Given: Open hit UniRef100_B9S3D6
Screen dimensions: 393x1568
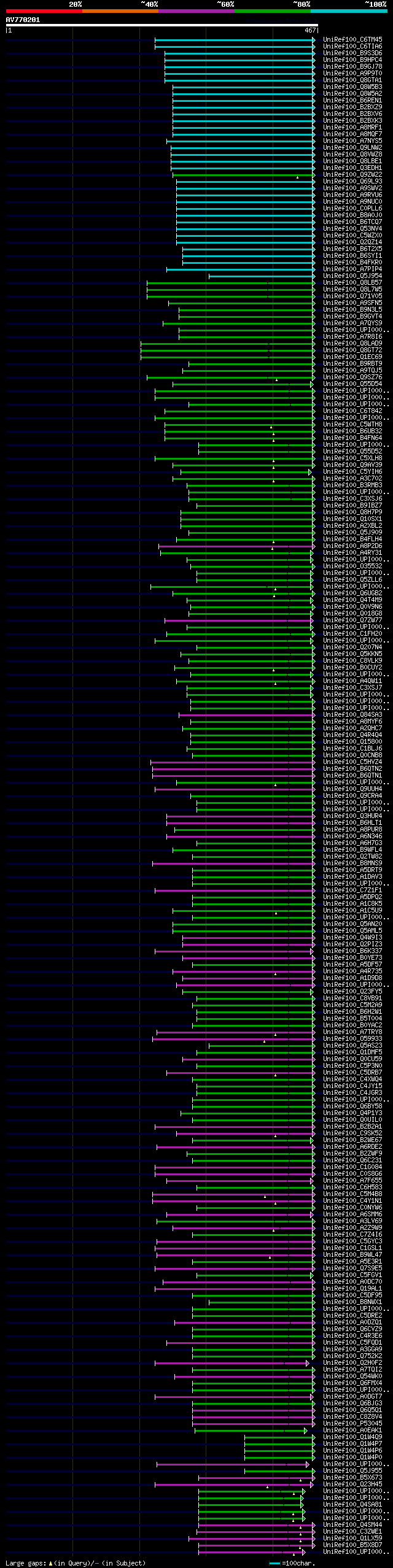Looking at the screenshot, I should coord(352,53).
